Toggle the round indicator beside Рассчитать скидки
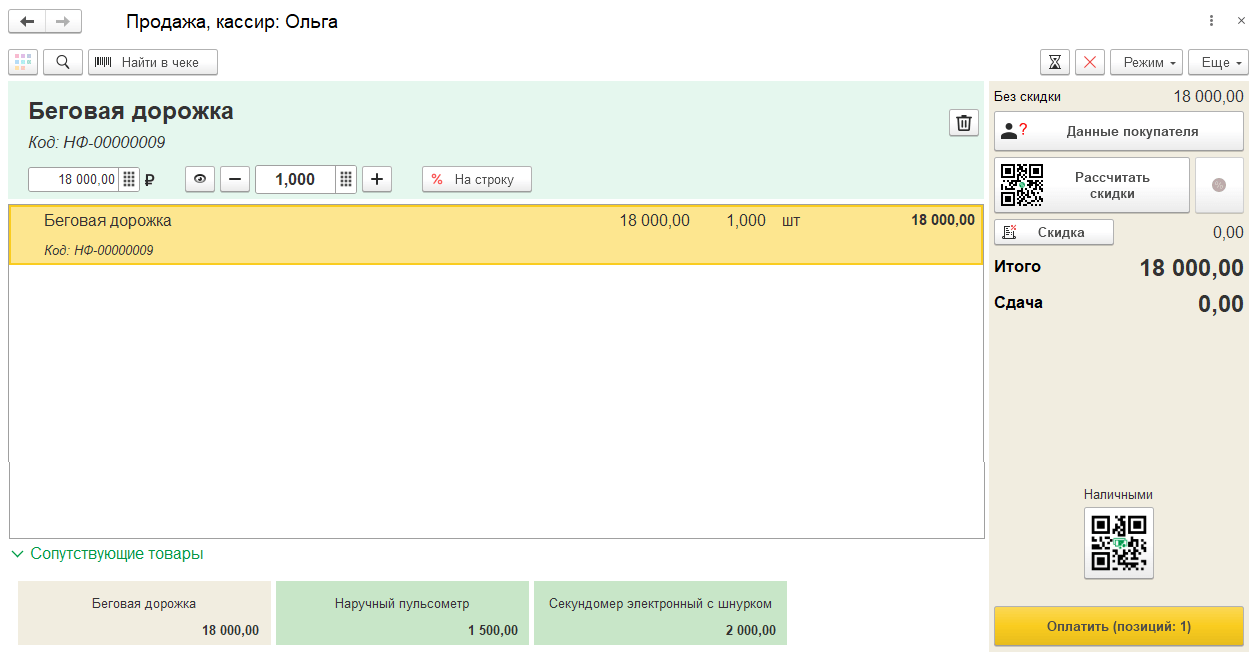This screenshot has width=1257, height=657. pyautogui.click(x=1218, y=185)
